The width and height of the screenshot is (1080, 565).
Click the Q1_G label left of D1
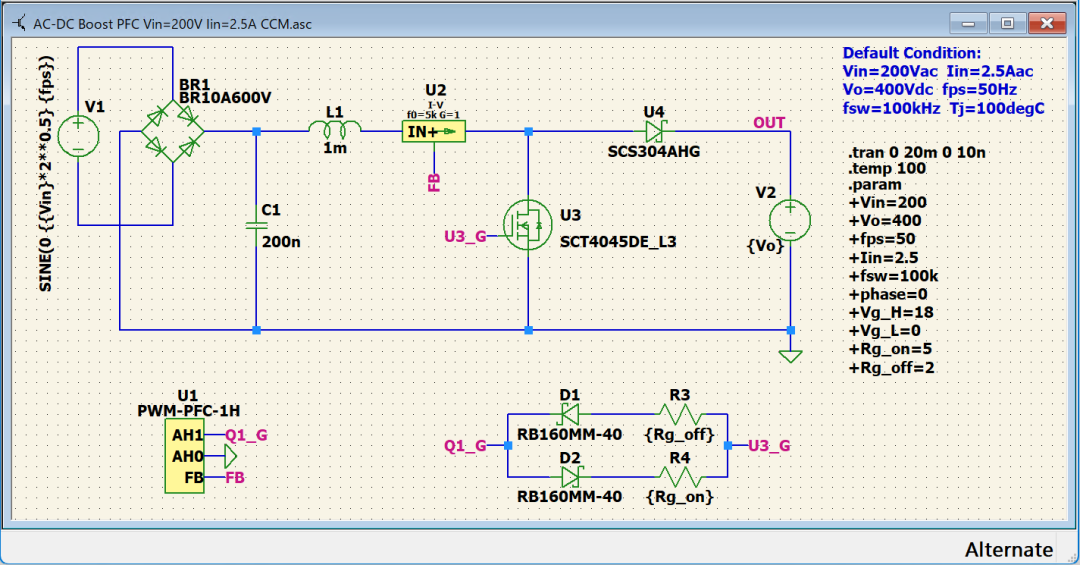coord(466,446)
